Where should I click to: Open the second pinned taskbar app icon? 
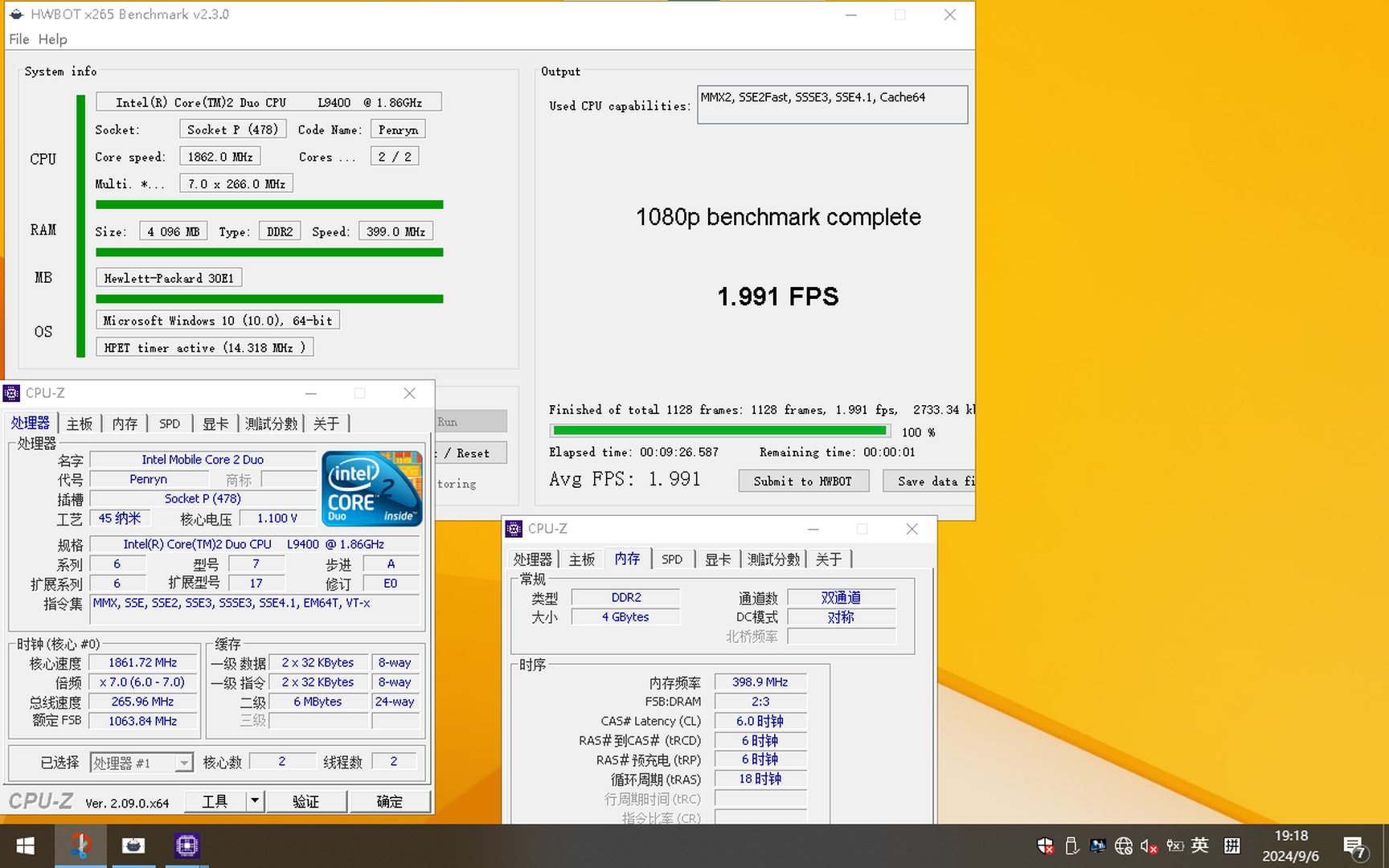coord(133,845)
